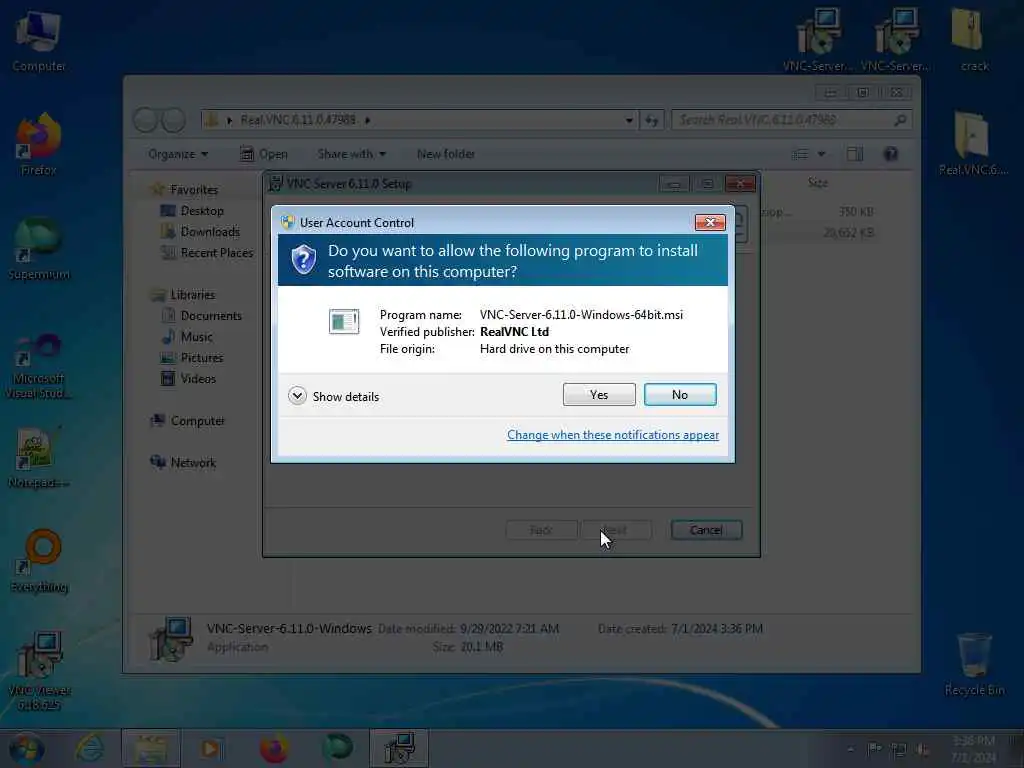Click Size column header in Explorer
The height and width of the screenshot is (768, 1024).
pos(818,183)
